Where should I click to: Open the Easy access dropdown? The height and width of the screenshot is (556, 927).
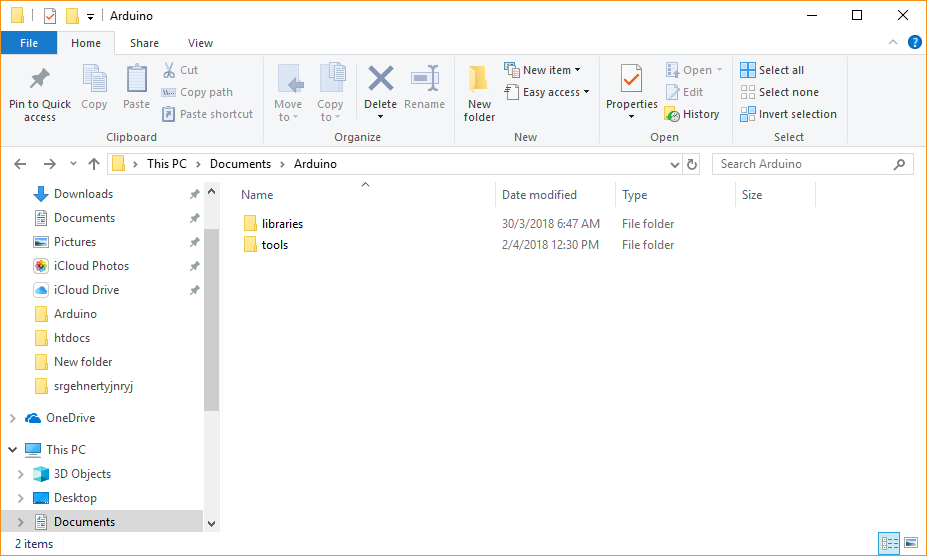547,92
